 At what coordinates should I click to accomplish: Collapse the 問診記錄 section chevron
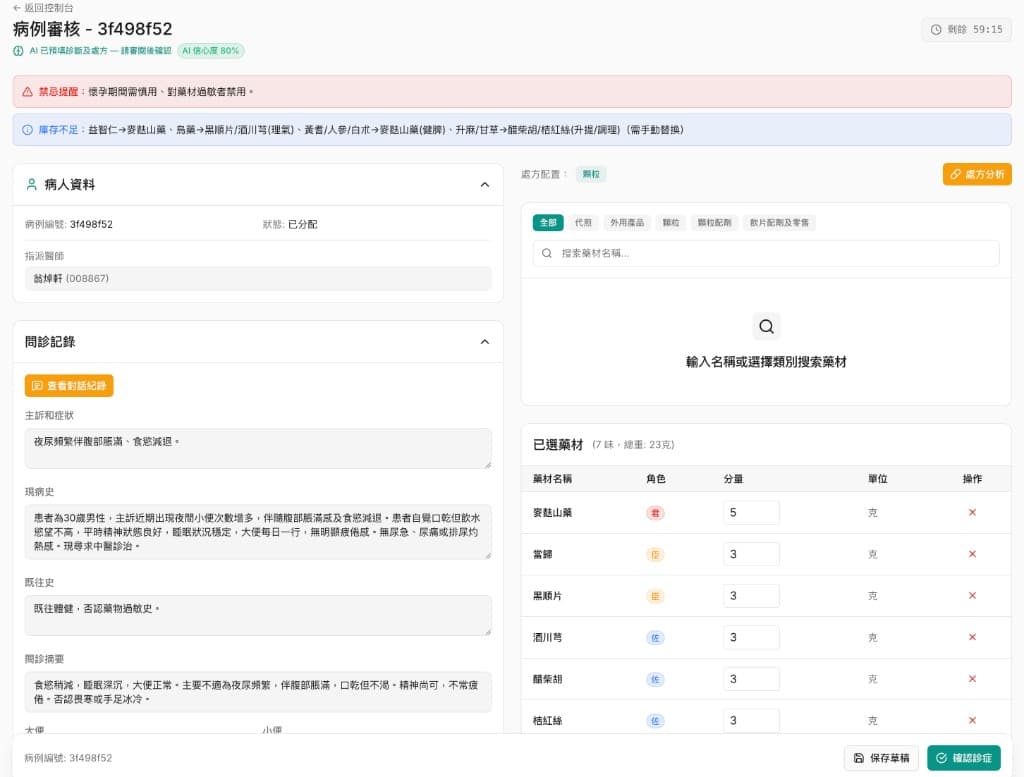coord(485,342)
